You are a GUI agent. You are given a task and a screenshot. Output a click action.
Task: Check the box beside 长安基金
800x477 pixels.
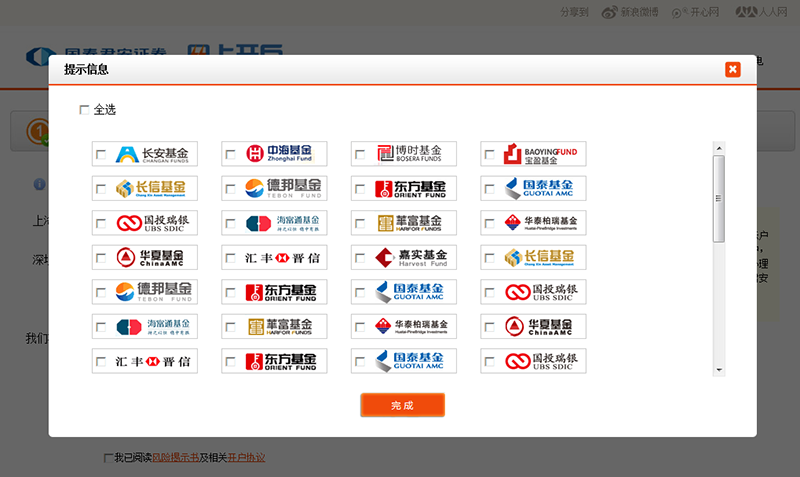tap(100, 155)
